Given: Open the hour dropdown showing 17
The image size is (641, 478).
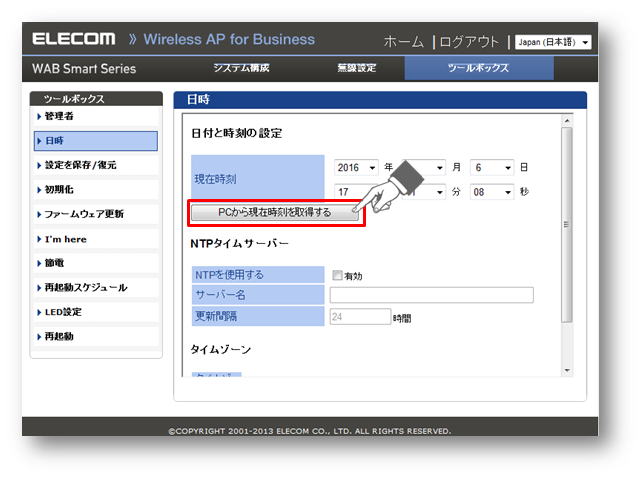Looking at the screenshot, I should tap(356, 192).
